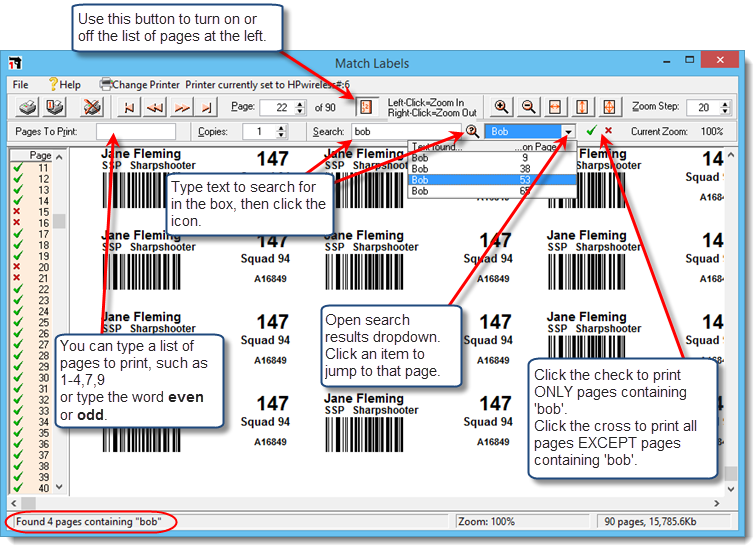Click the print current page icon
Image resolution: width=754 pixels, height=546 pixels.
tap(55, 107)
